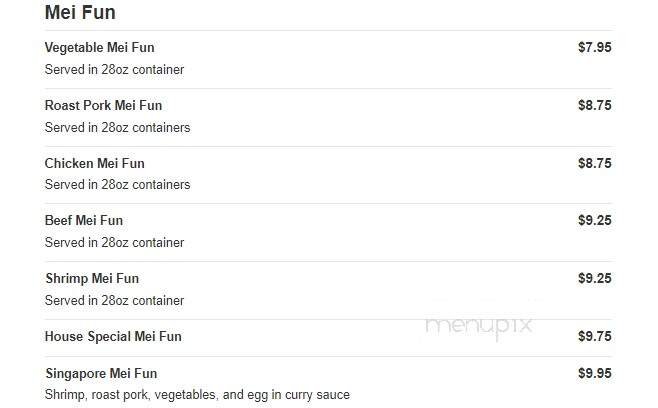This screenshot has width=658, height=408.
Task: Choose the Singapore Mei Fun item
Action: click(101, 374)
